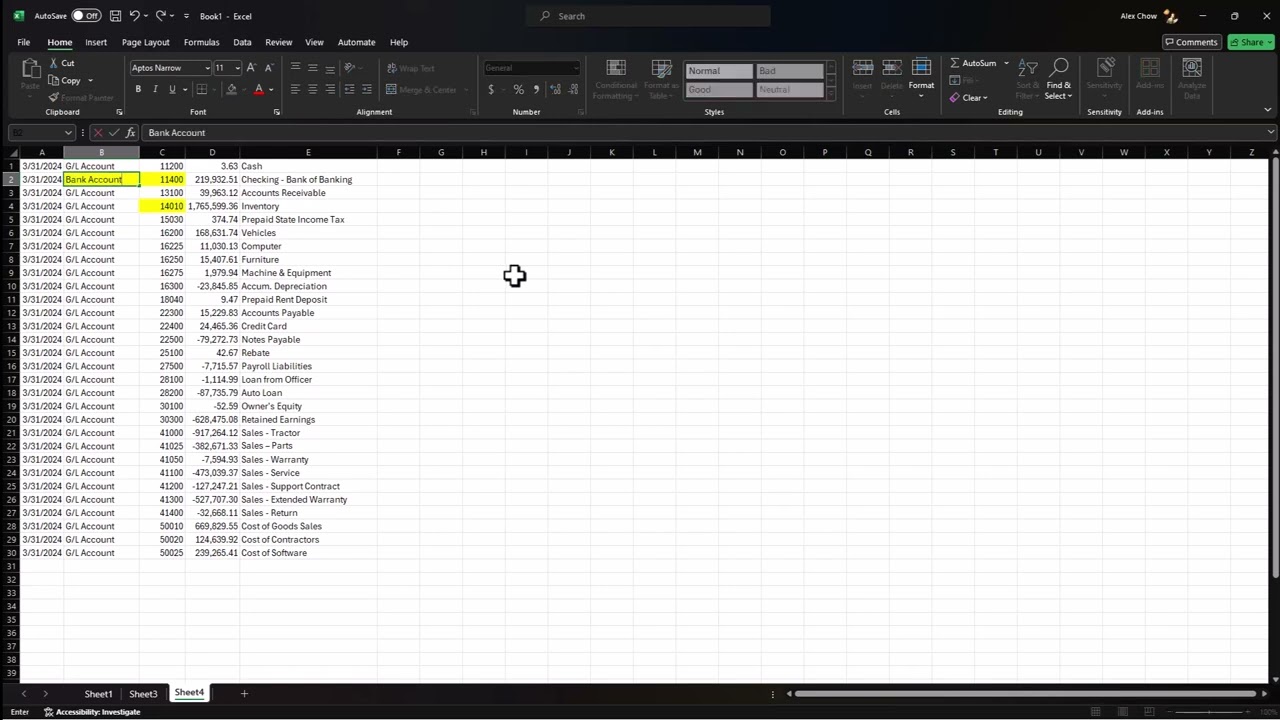Increase font size with the large A

[251, 68]
